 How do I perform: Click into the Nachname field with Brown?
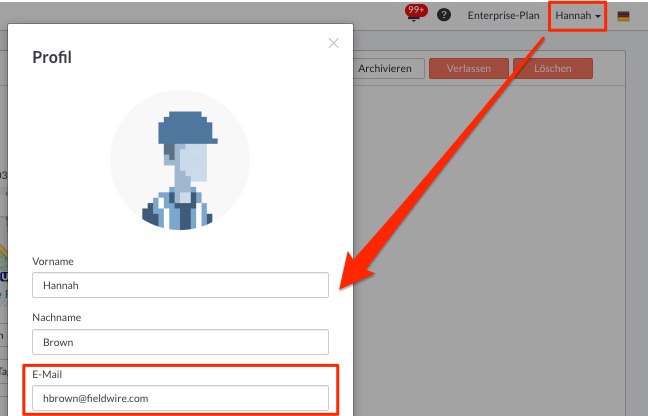coord(180,342)
